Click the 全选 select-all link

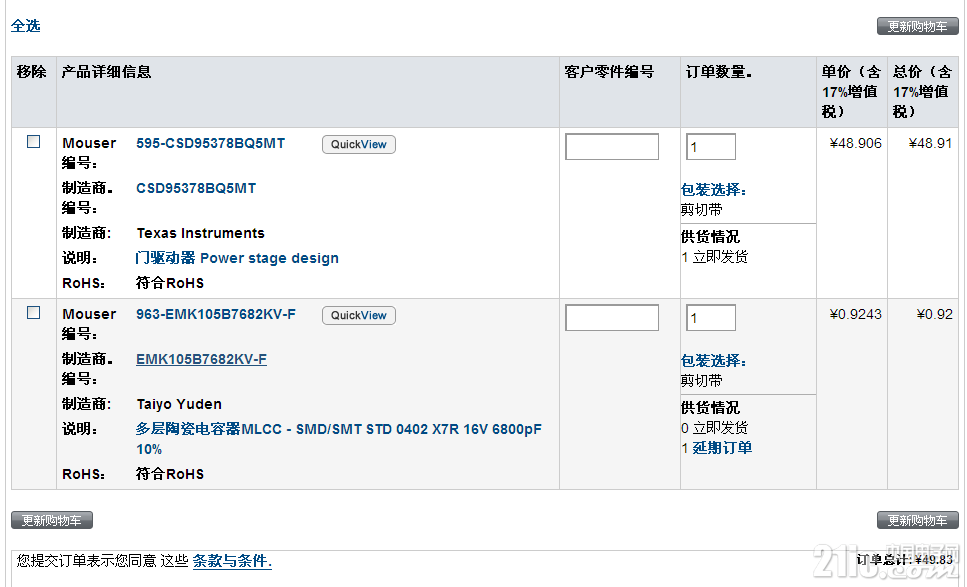click(x=25, y=26)
